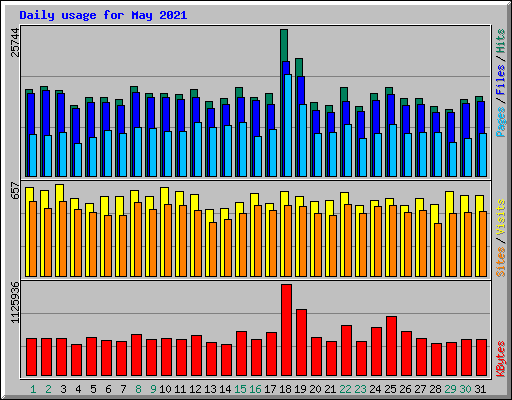The image size is (512, 400).
Task: Click day 6 on the x-axis
Action: point(108,389)
